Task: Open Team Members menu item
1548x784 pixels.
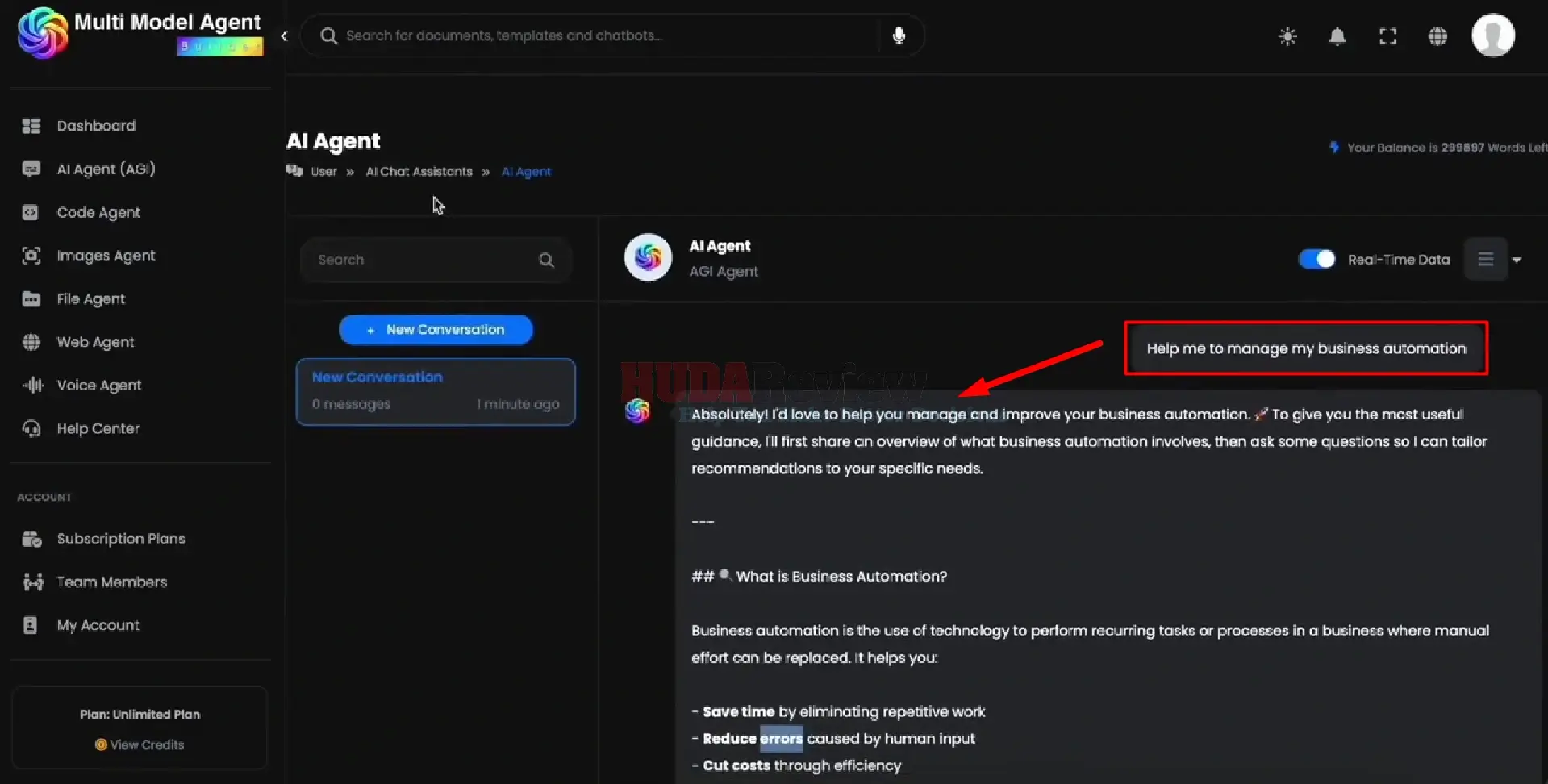Action: (111, 582)
